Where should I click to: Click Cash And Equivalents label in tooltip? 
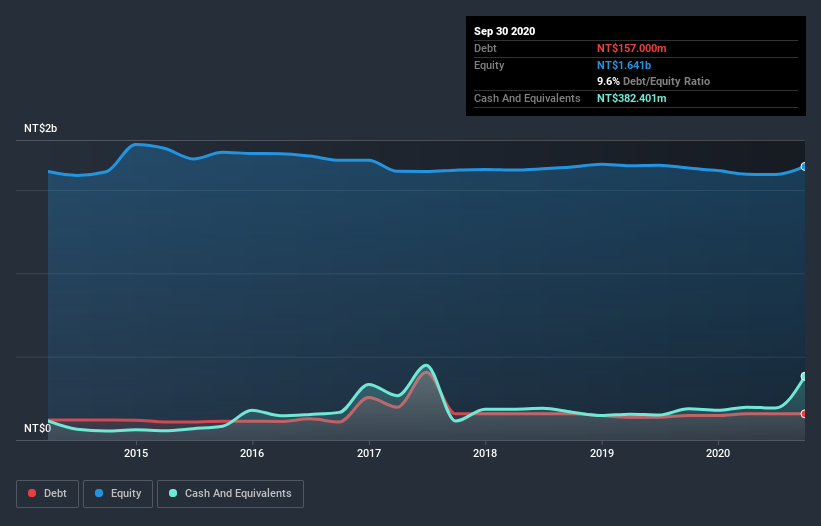pyautogui.click(x=527, y=98)
